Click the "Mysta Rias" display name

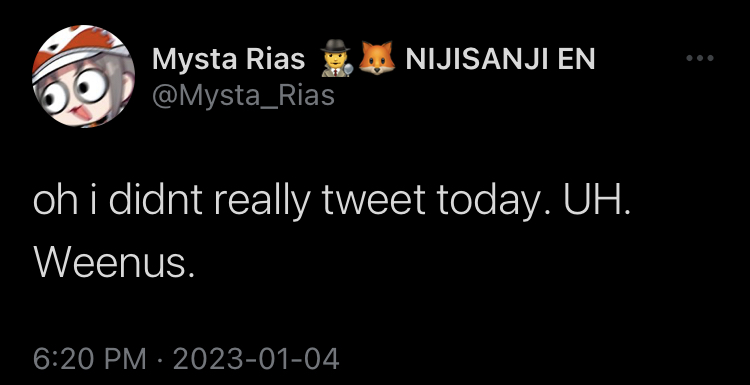click(228, 60)
